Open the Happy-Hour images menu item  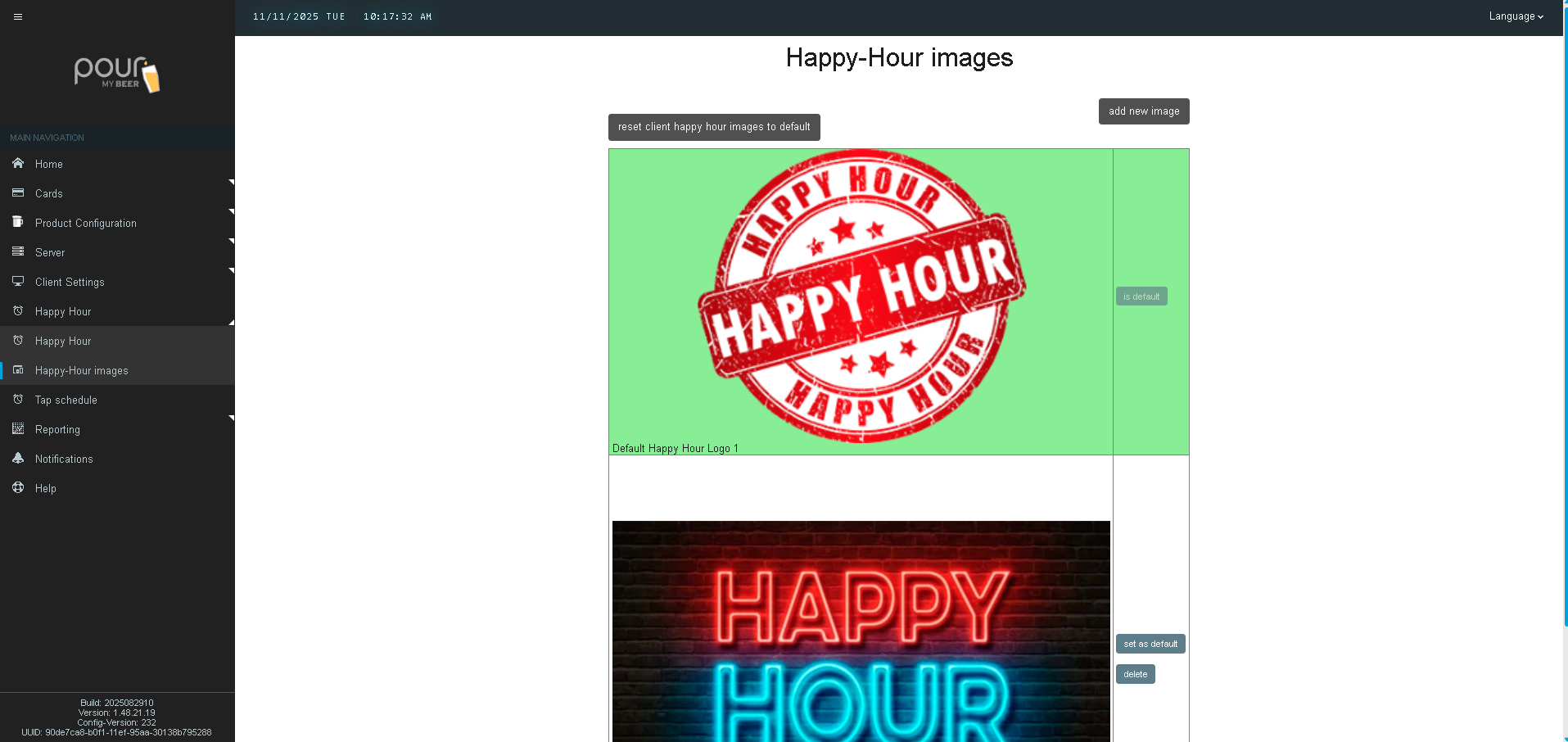pos(81,371)
